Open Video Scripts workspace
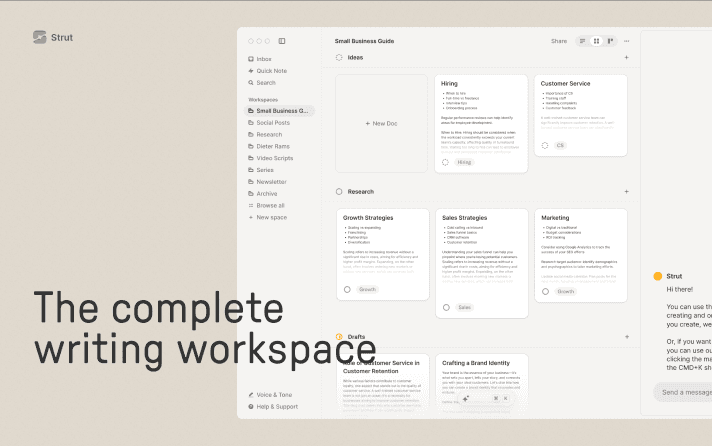Viewport: 712px width, 446px height. click(271, 158)
